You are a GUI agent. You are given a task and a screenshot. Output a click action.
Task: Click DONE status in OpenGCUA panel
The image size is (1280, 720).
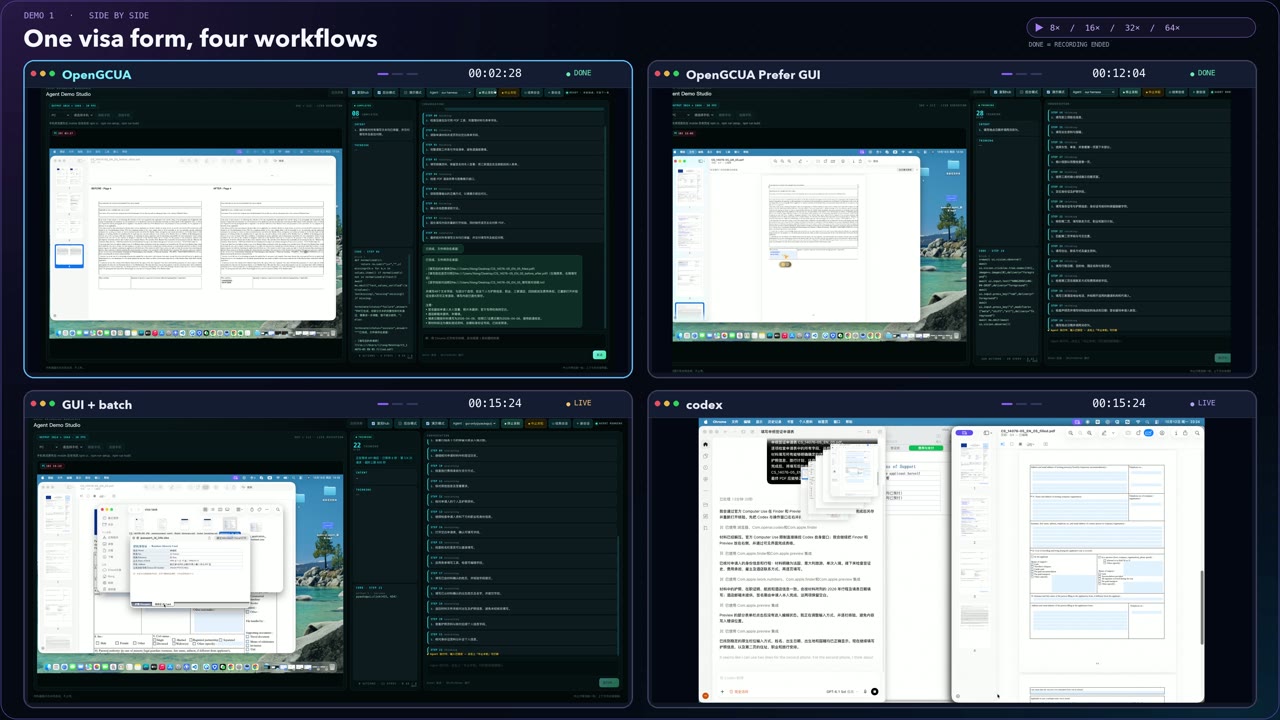point(579,73)
